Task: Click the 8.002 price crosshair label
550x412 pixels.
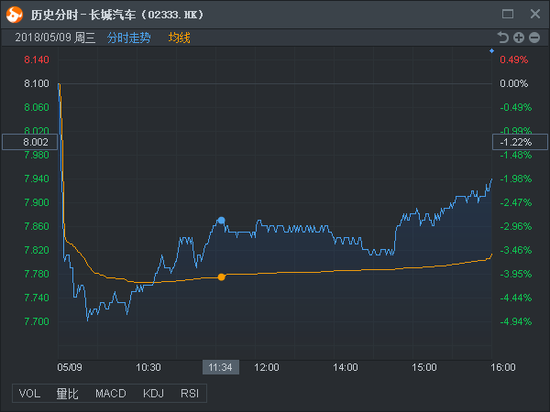Action: [x=30, y=142]
